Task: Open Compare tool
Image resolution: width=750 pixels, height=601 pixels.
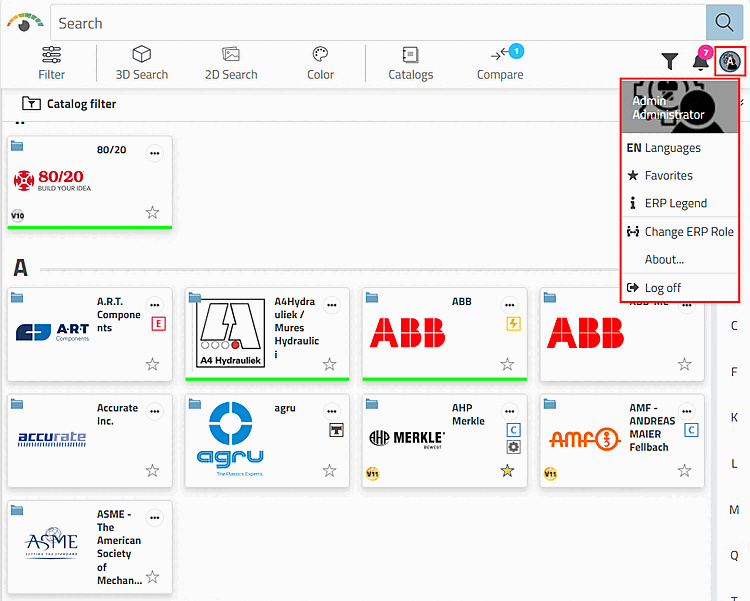Action: [x=500, y=63]
